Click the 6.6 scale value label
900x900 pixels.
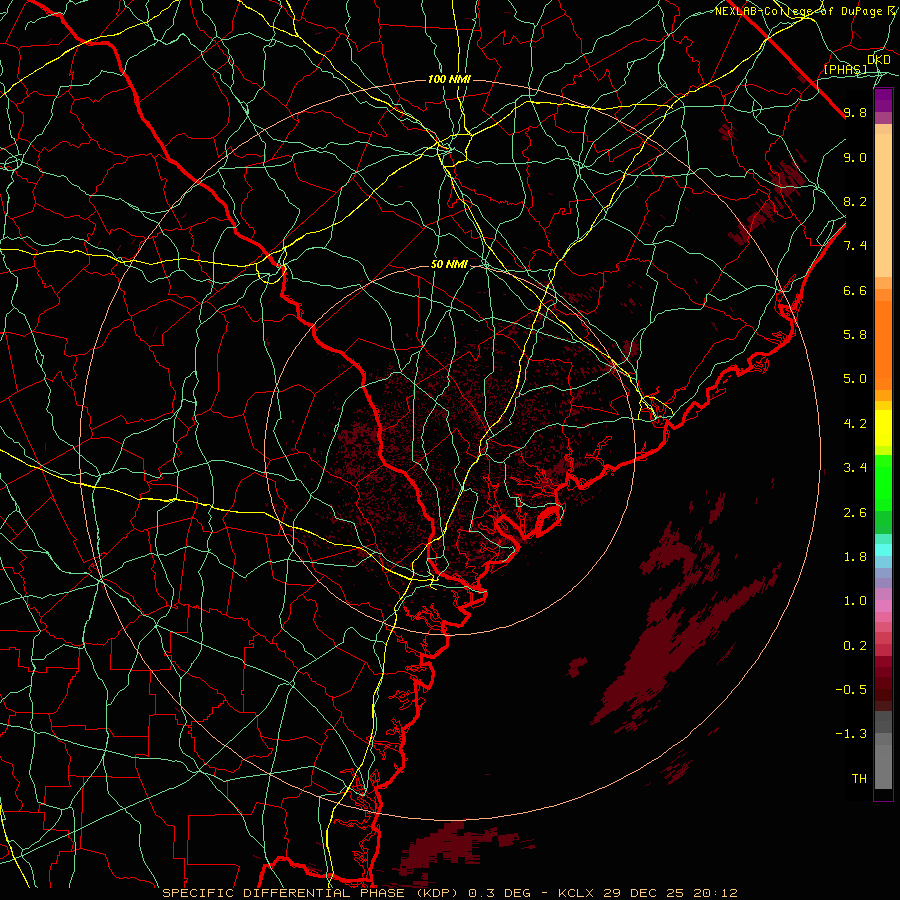click(x=855, y=290)
